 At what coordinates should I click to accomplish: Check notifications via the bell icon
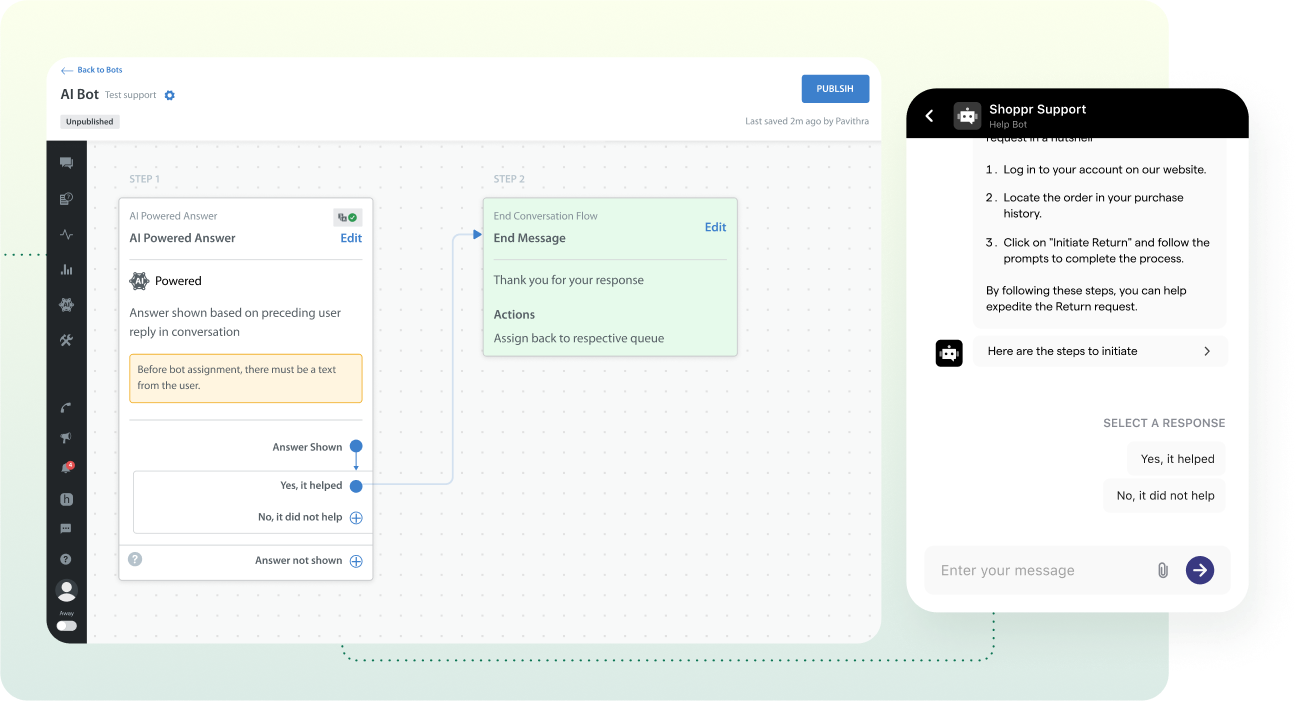[x=66, y=466]
